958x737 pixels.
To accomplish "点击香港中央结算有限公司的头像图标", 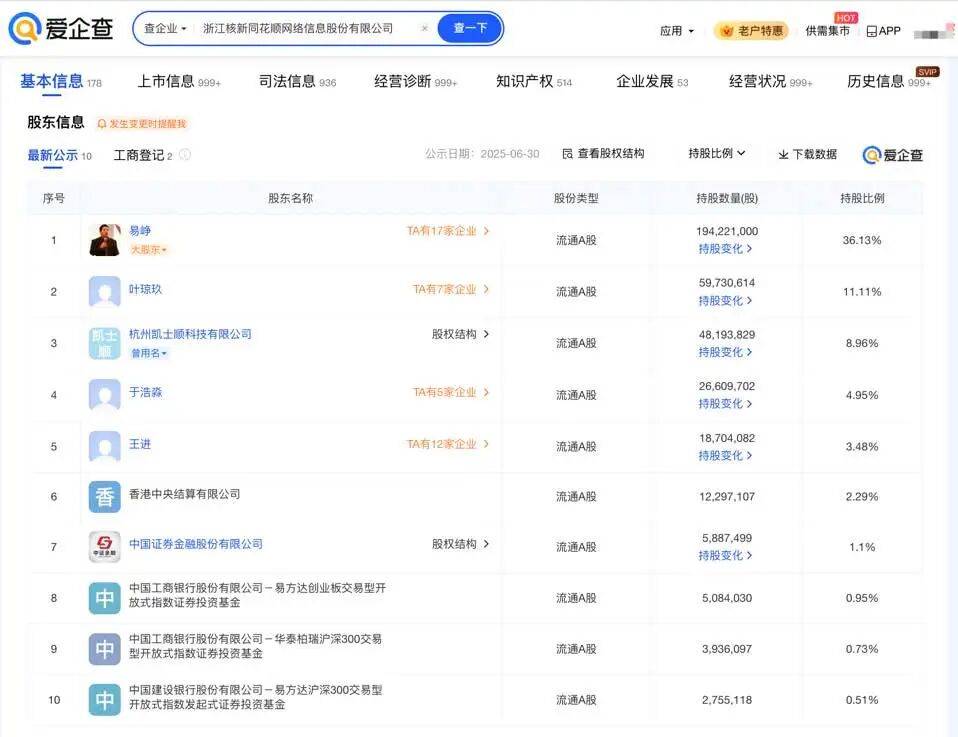I will coord(105,496).
